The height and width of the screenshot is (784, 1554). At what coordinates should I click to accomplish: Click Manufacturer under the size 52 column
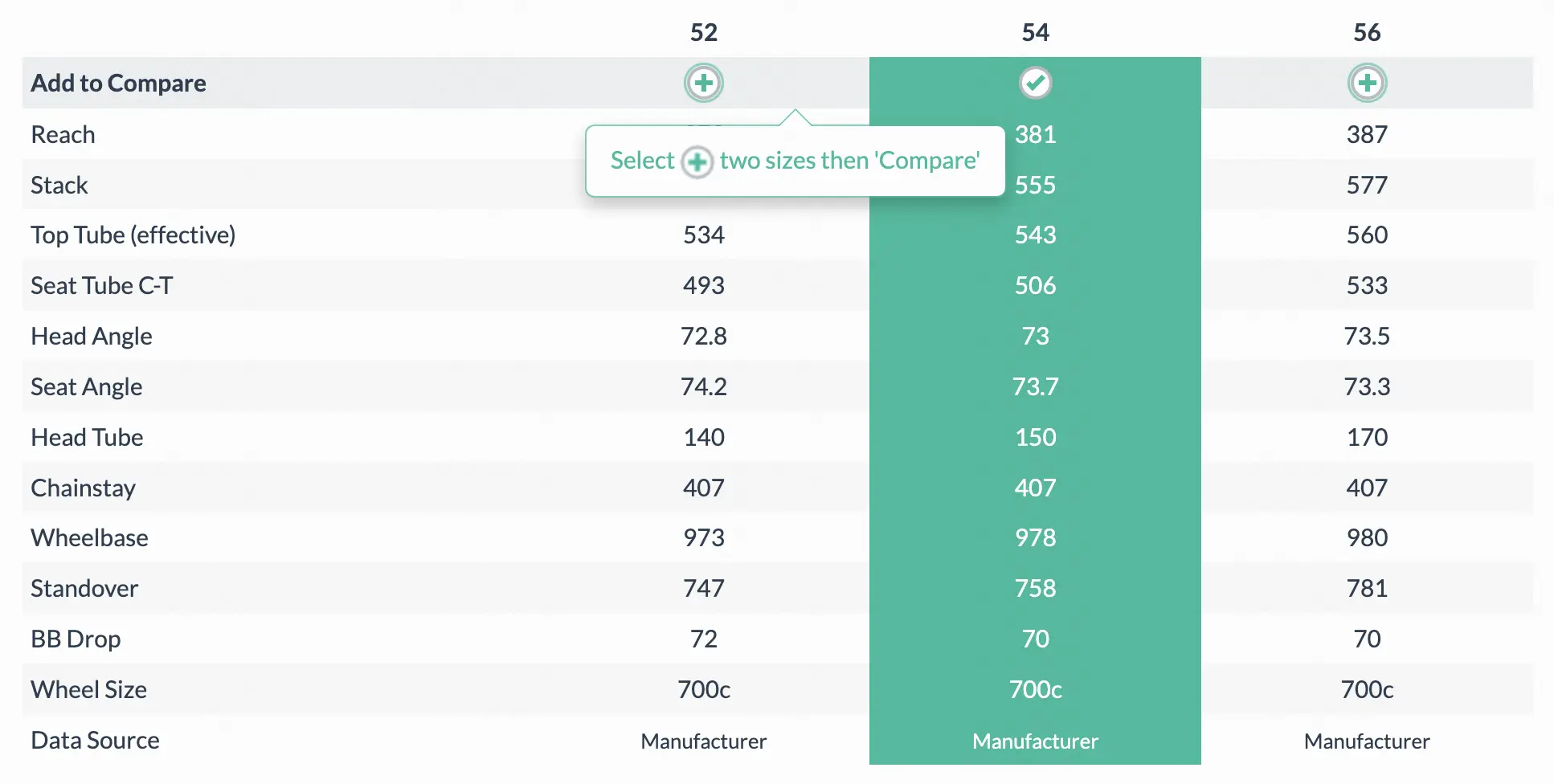click(x=704, y=741)
